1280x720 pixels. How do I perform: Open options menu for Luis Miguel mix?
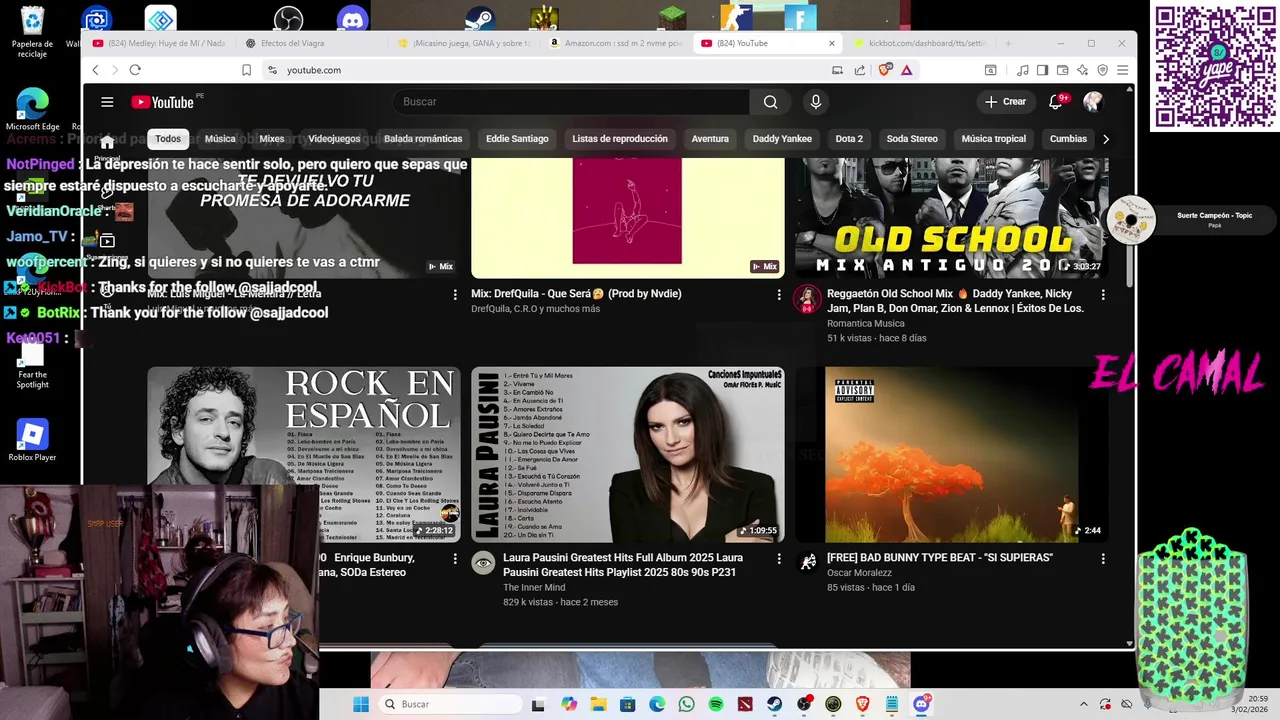[x=455, y=295]
